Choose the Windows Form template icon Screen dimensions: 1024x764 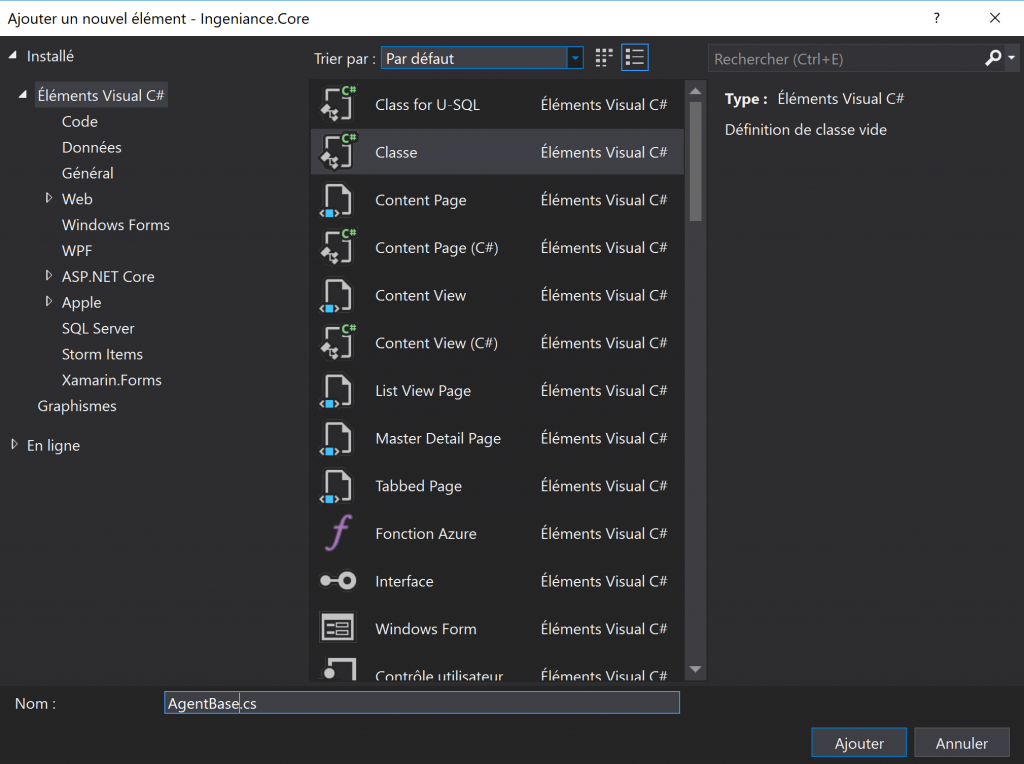click(x=338, y=628)
